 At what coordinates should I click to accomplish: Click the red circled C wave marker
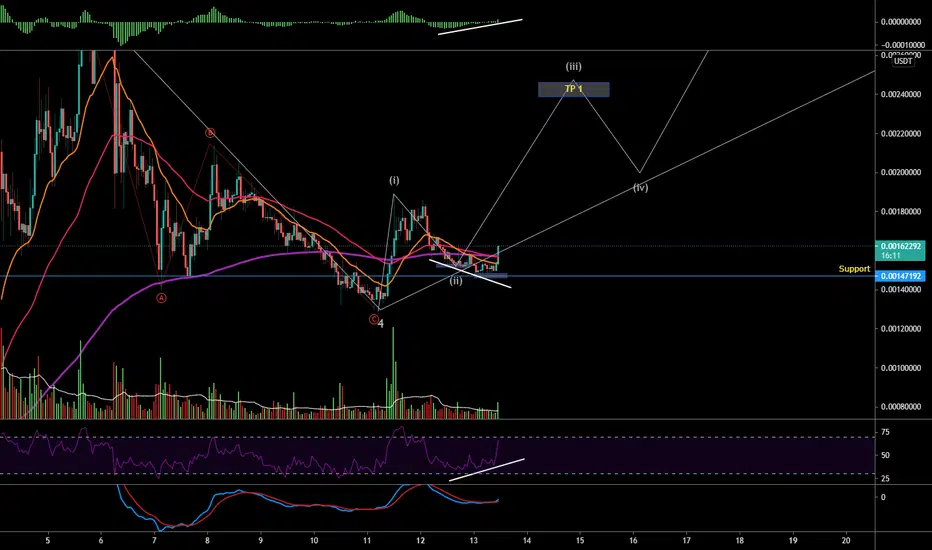tap(374, 320)
